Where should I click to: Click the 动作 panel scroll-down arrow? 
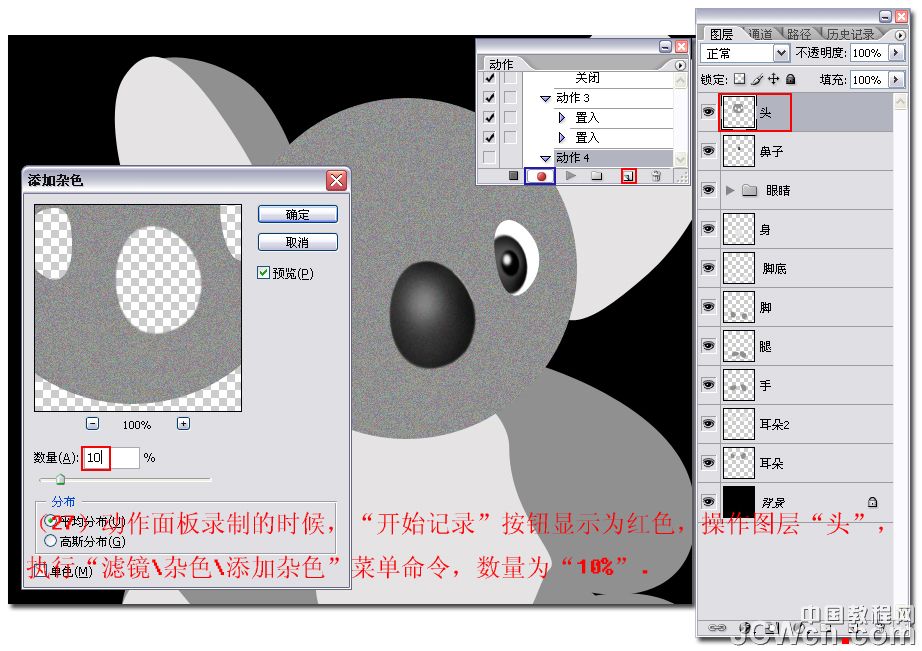[x=680, y=159]
